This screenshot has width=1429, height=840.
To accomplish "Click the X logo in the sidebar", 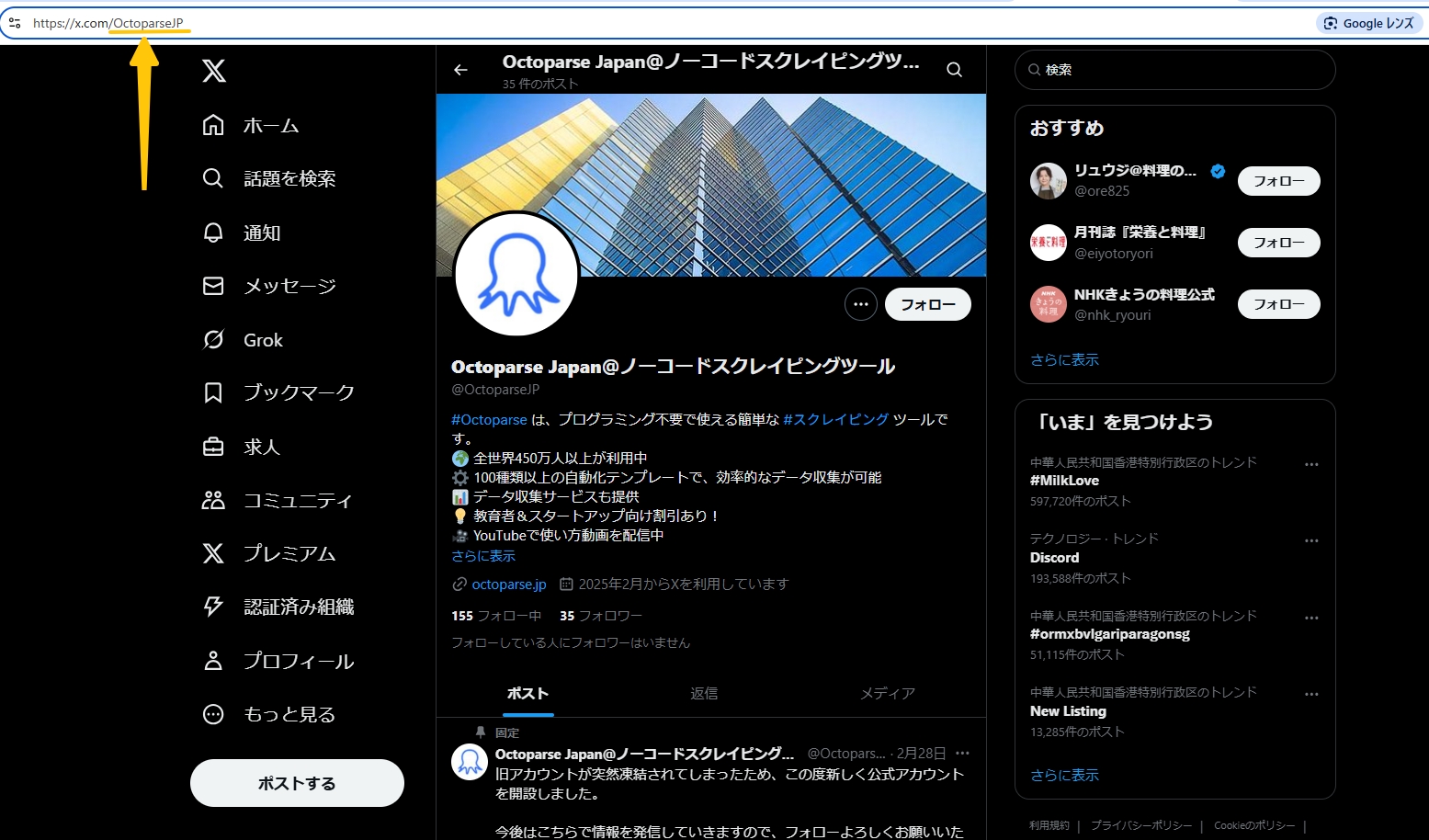I will point(214,71).
